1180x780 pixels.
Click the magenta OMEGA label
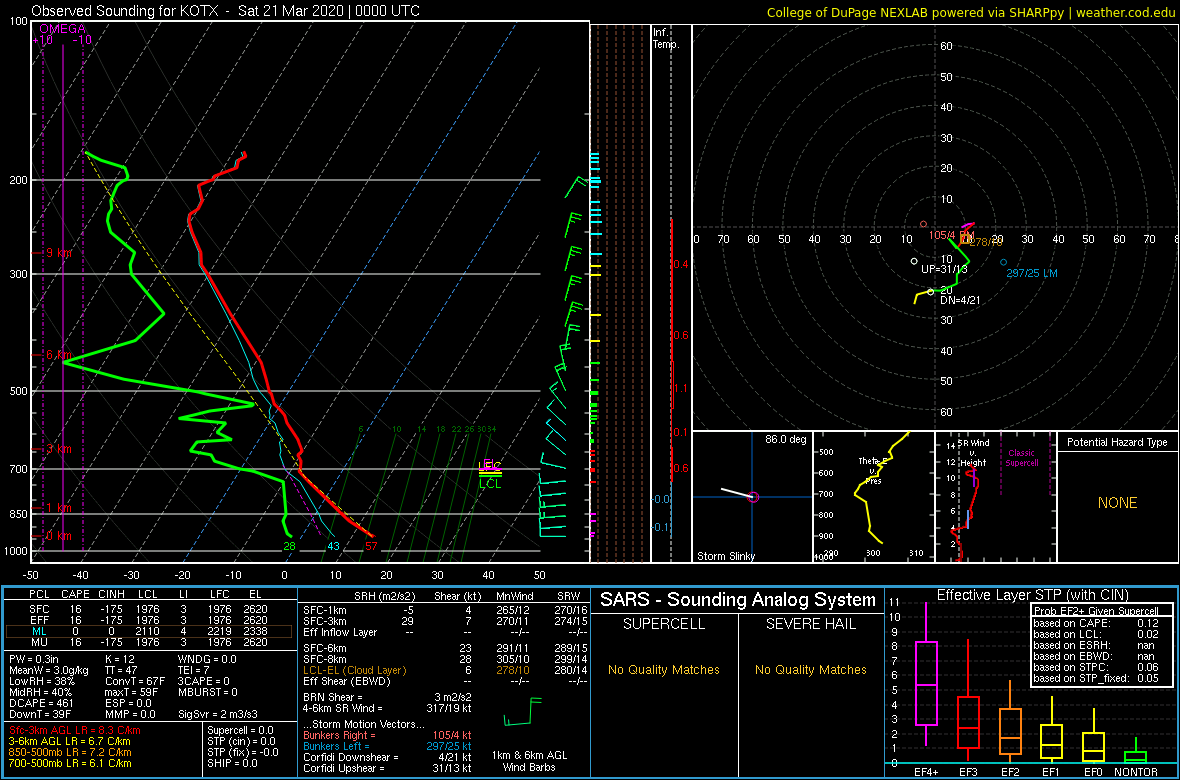point(62,29)
